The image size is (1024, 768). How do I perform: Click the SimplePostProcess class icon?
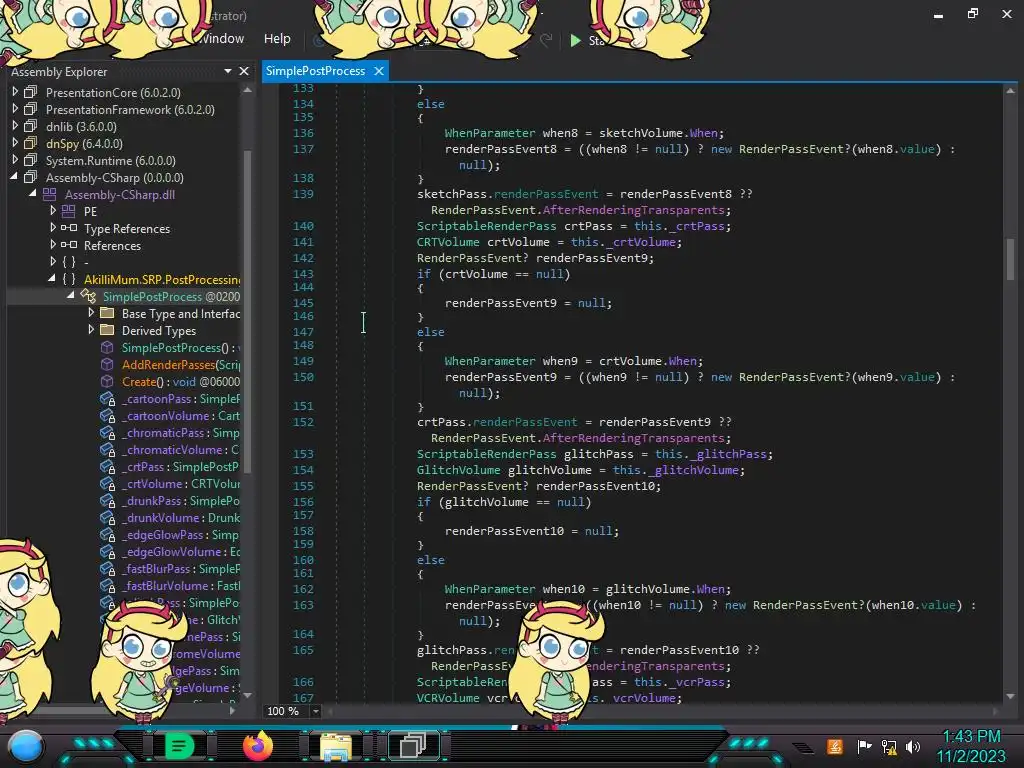click(88, 296)
